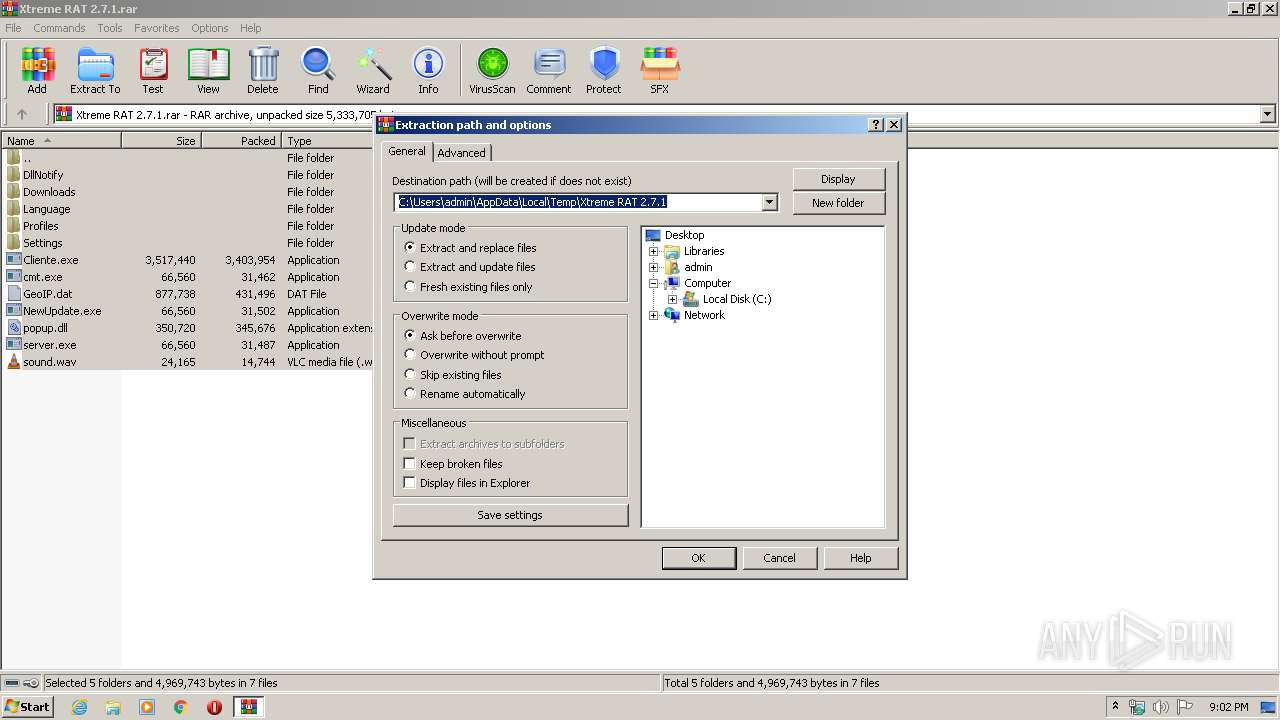The image size is (1280, 720).
Task: Expand admin node in folder tree
Action: pos(654,267)
